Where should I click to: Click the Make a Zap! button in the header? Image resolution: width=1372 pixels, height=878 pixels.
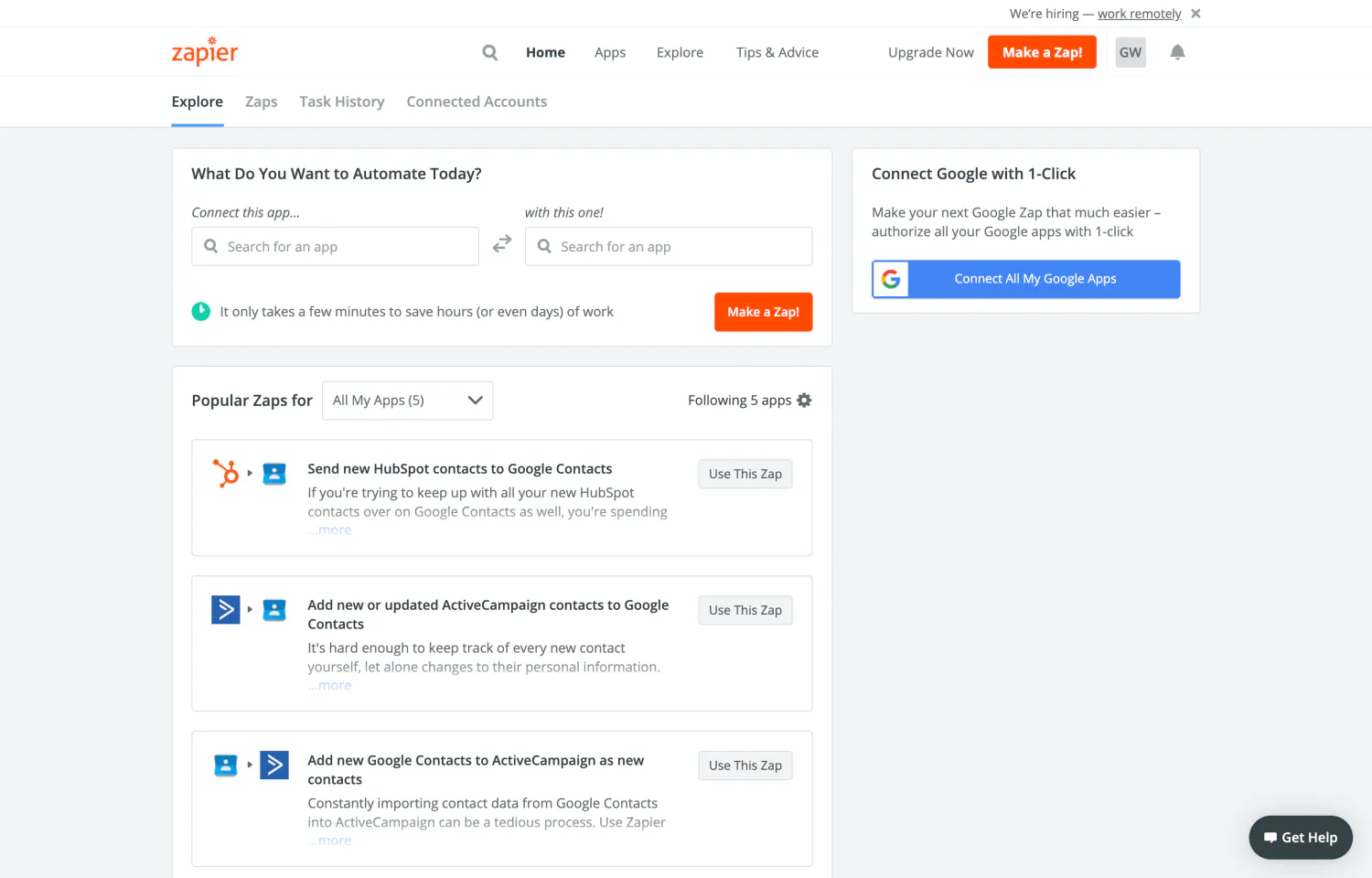pyautogui.click(x=1042, y=52)
